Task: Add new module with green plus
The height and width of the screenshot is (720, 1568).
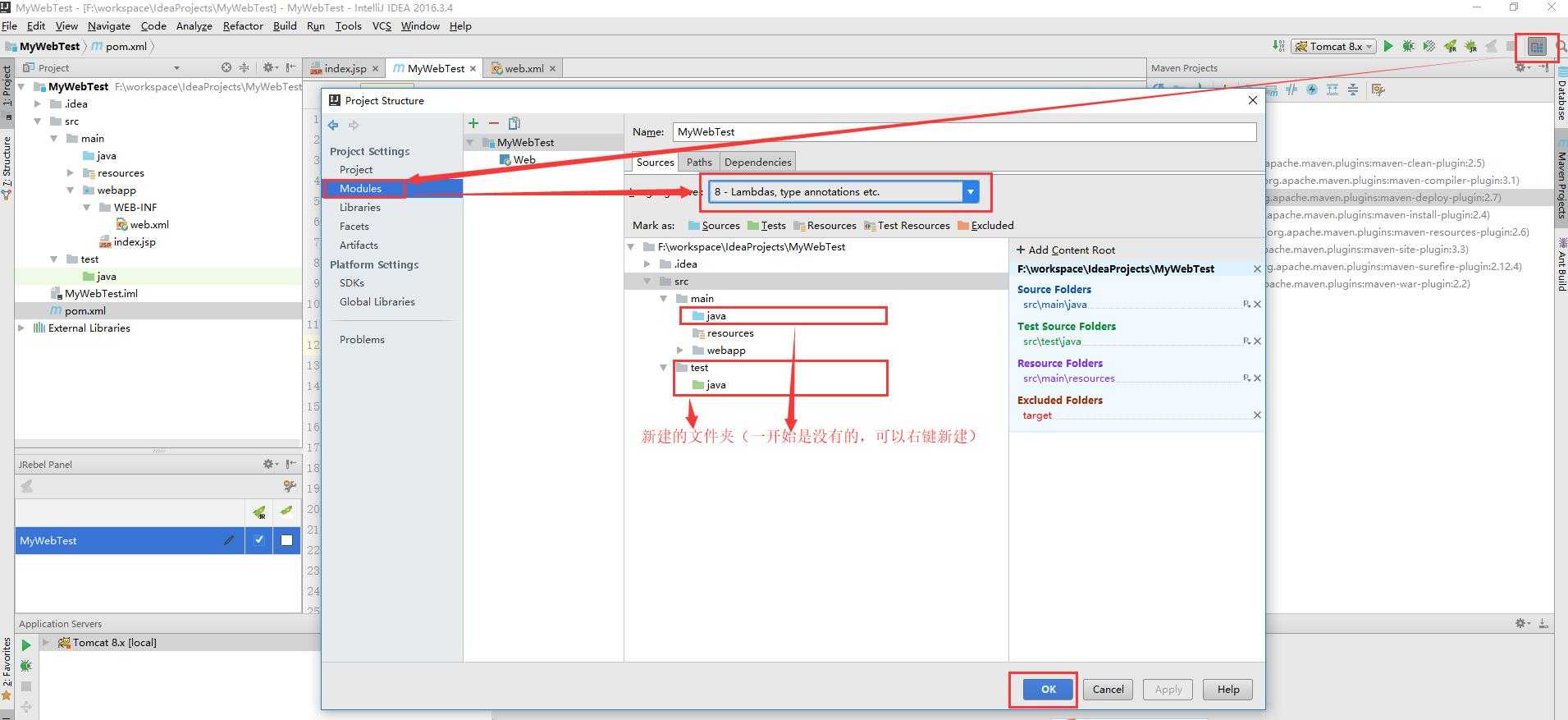Action: click(473, 123)
